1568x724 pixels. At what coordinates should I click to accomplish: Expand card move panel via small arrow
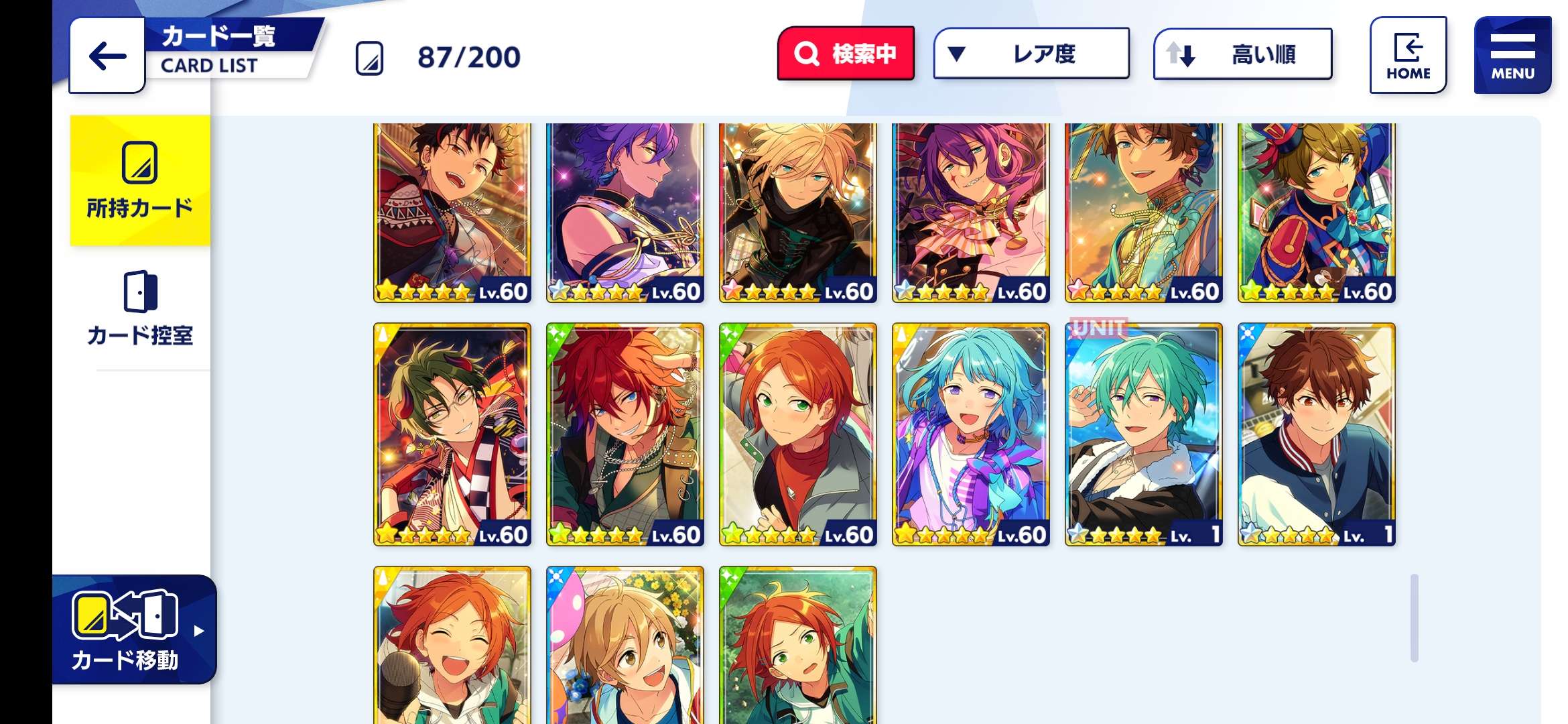click(x=198, y=630)
